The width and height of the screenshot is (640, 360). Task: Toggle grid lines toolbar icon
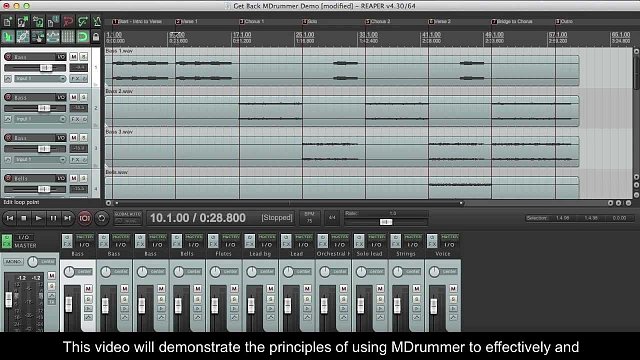67,37
